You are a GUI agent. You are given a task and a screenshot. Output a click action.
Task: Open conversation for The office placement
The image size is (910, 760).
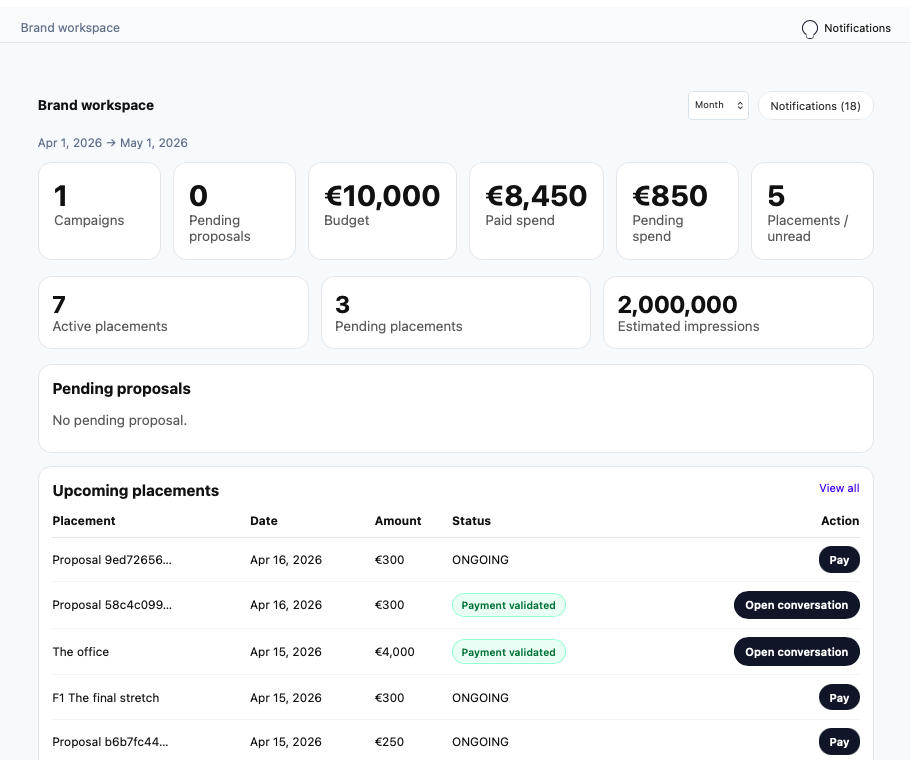pyautogui.click(x=796, y=652)
